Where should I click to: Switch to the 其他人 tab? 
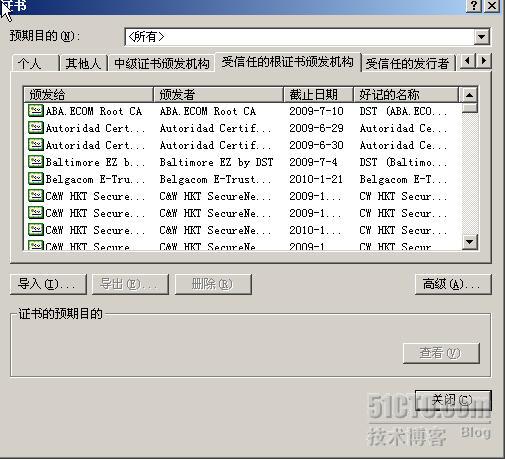(83, 63)
